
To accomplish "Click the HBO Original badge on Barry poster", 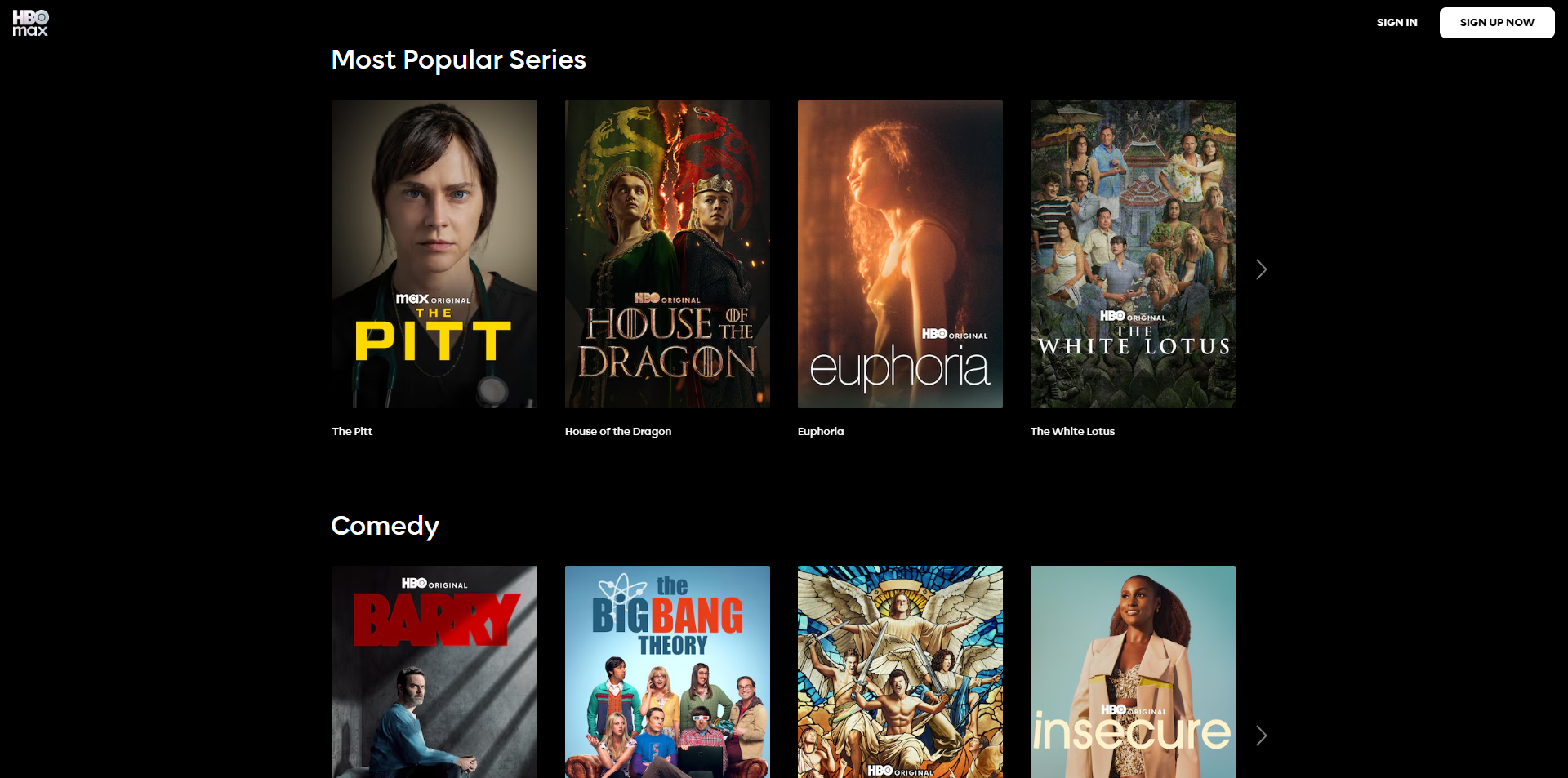I will tap(434, 584).
